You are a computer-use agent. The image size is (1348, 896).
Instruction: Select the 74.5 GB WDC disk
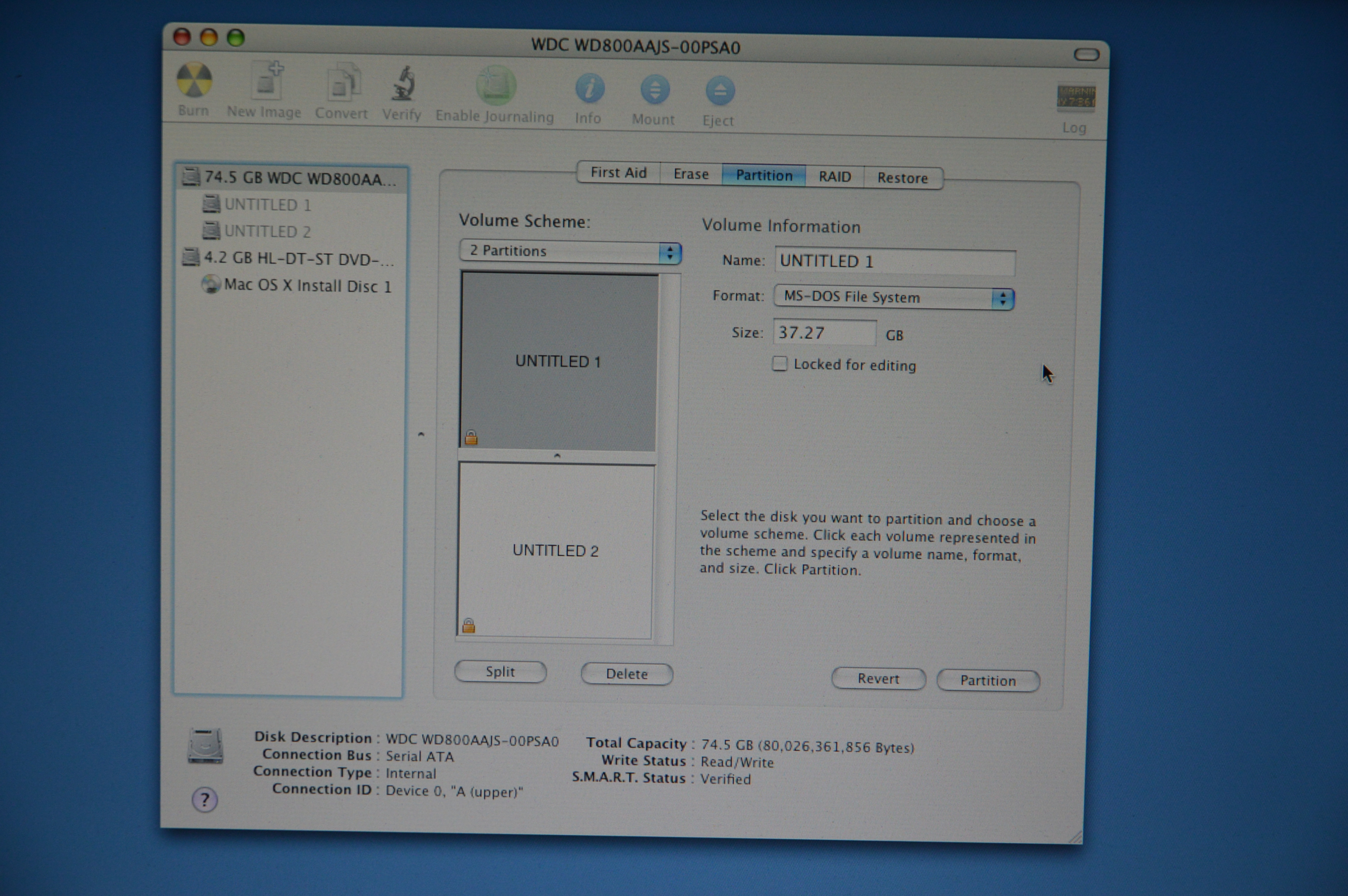290,178
